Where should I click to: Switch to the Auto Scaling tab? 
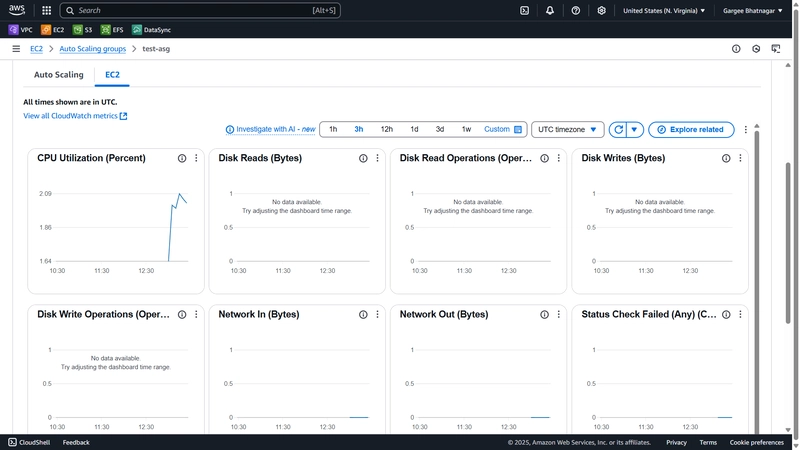(x=59, y=74)
